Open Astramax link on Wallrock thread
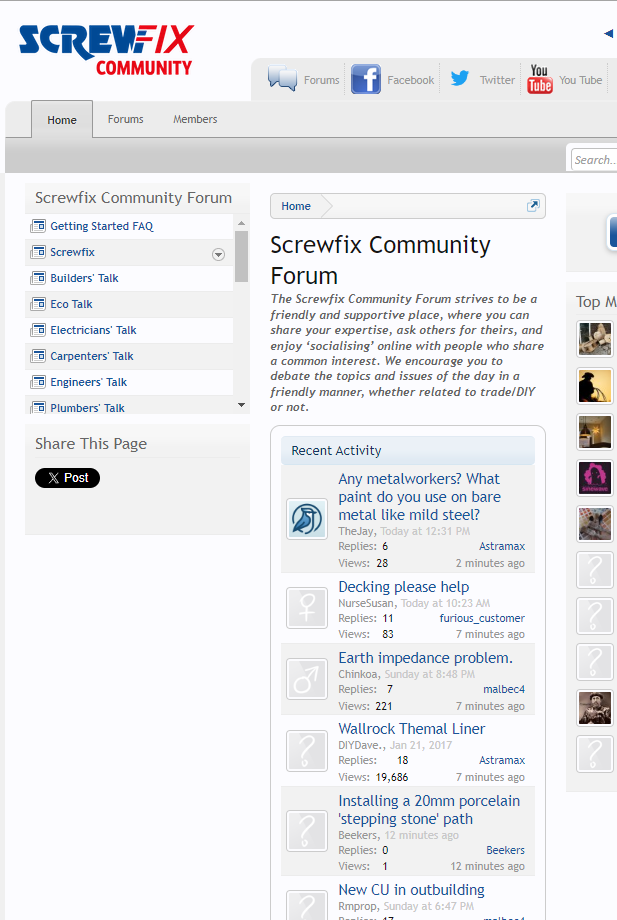The height and width of the screenshot is (920, 617). [x=502, y=760]
